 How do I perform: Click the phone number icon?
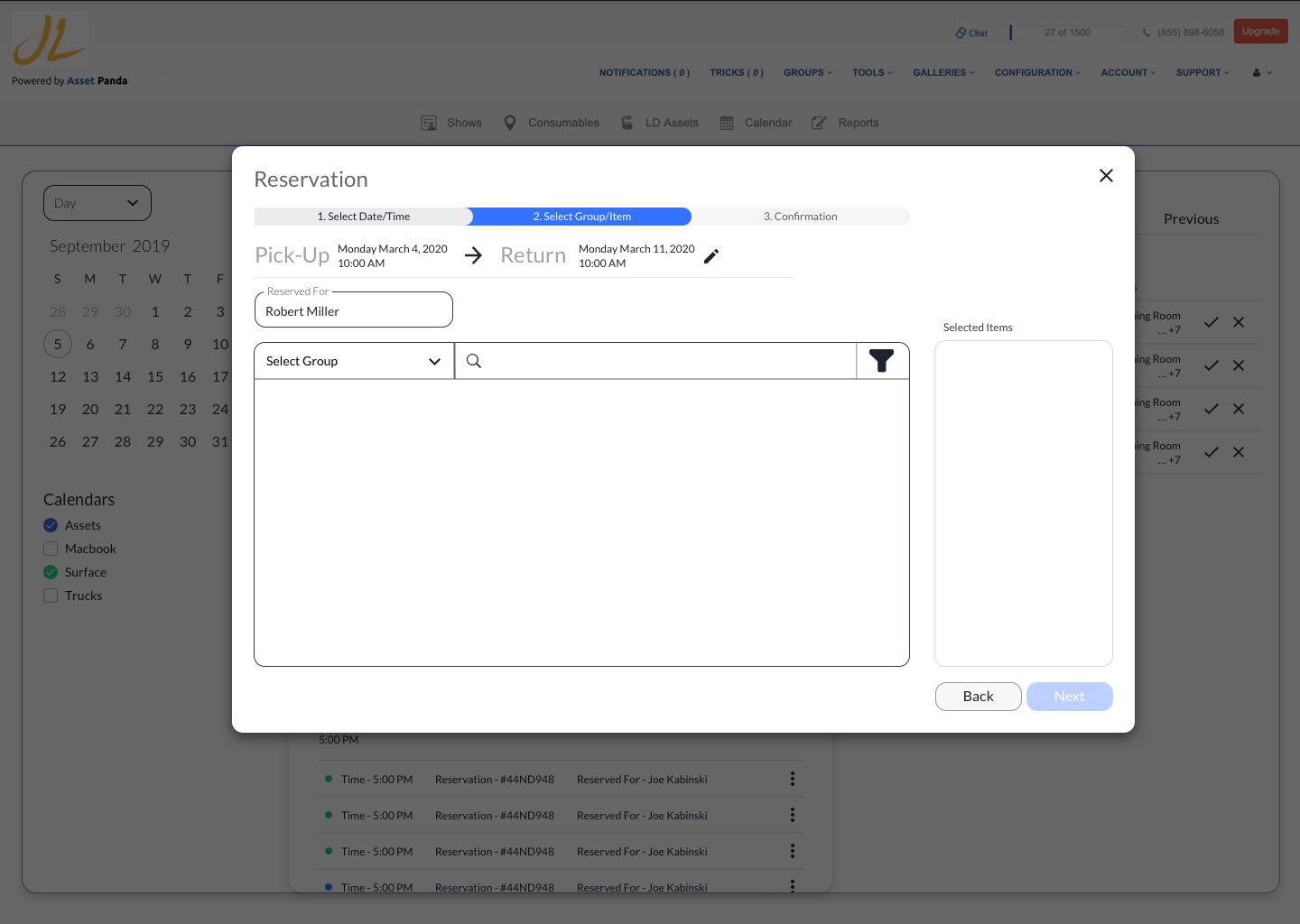(1147, 32)
